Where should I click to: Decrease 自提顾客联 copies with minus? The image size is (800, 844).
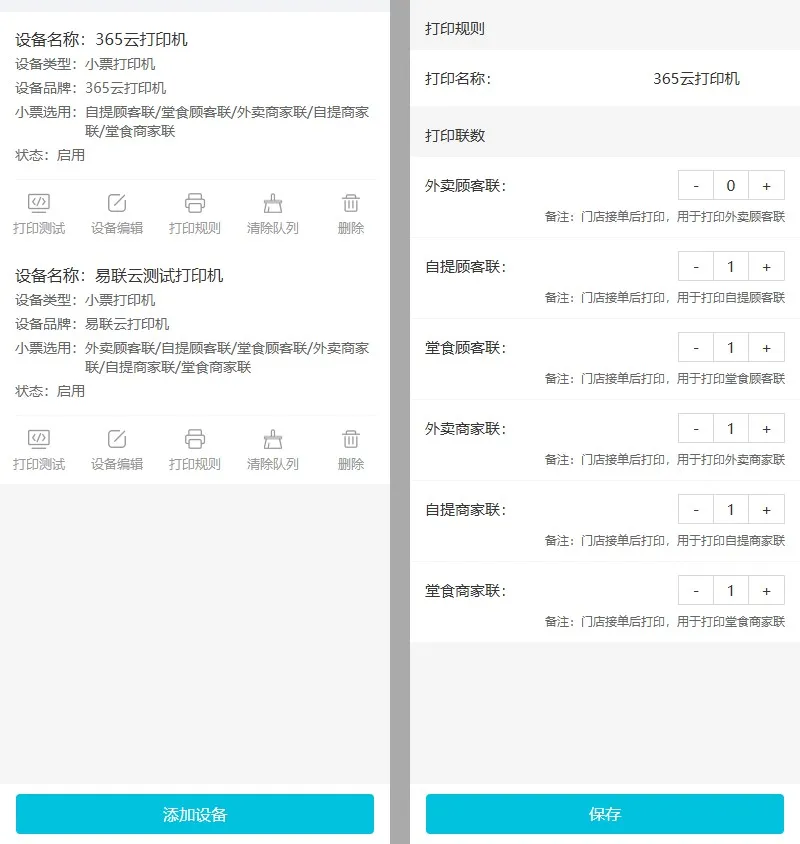click(x=696, y=266)
